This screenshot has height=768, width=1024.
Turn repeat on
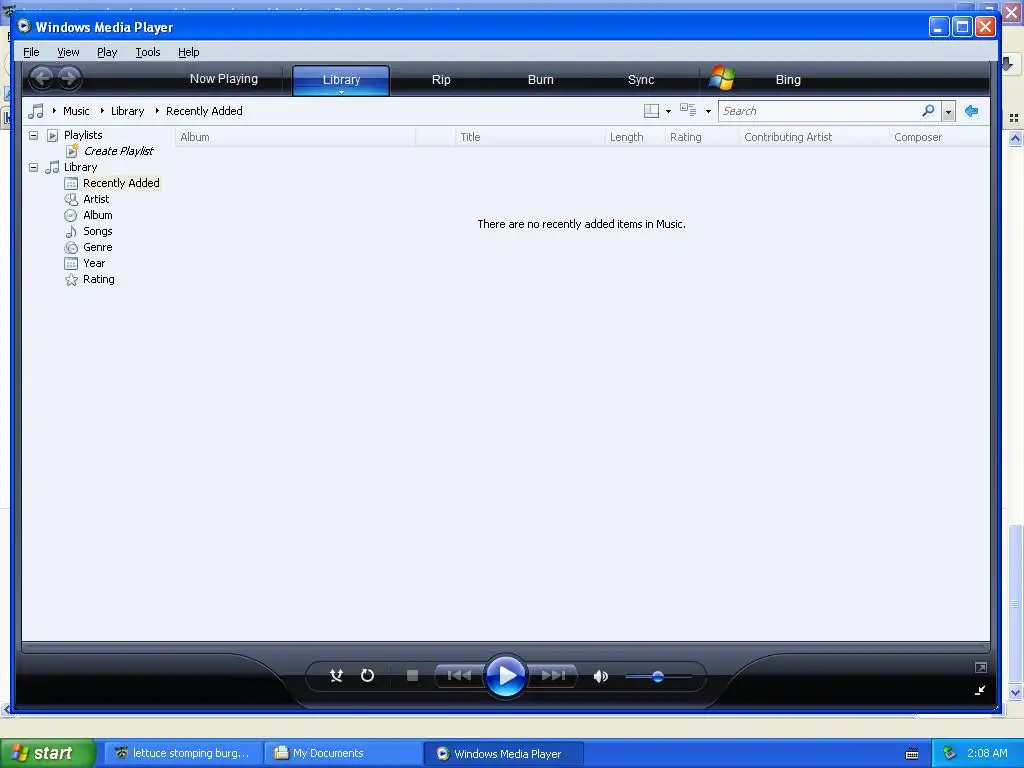pyautogui.click(x=368, y=675)
